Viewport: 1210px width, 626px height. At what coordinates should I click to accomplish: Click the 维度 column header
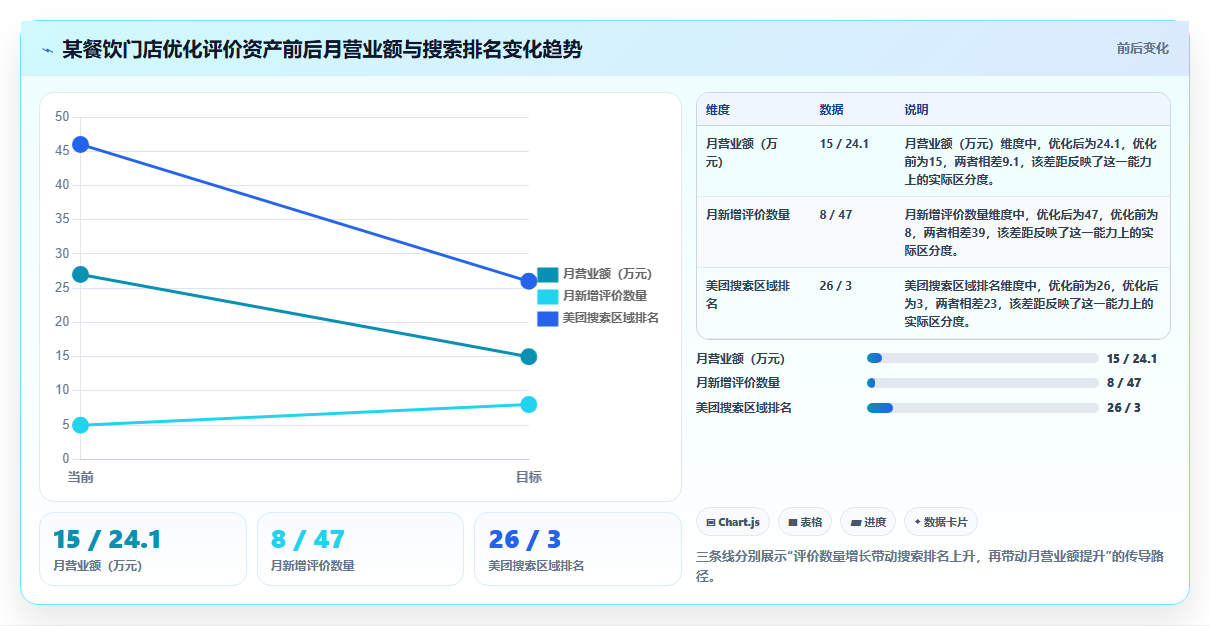point(718,109)
